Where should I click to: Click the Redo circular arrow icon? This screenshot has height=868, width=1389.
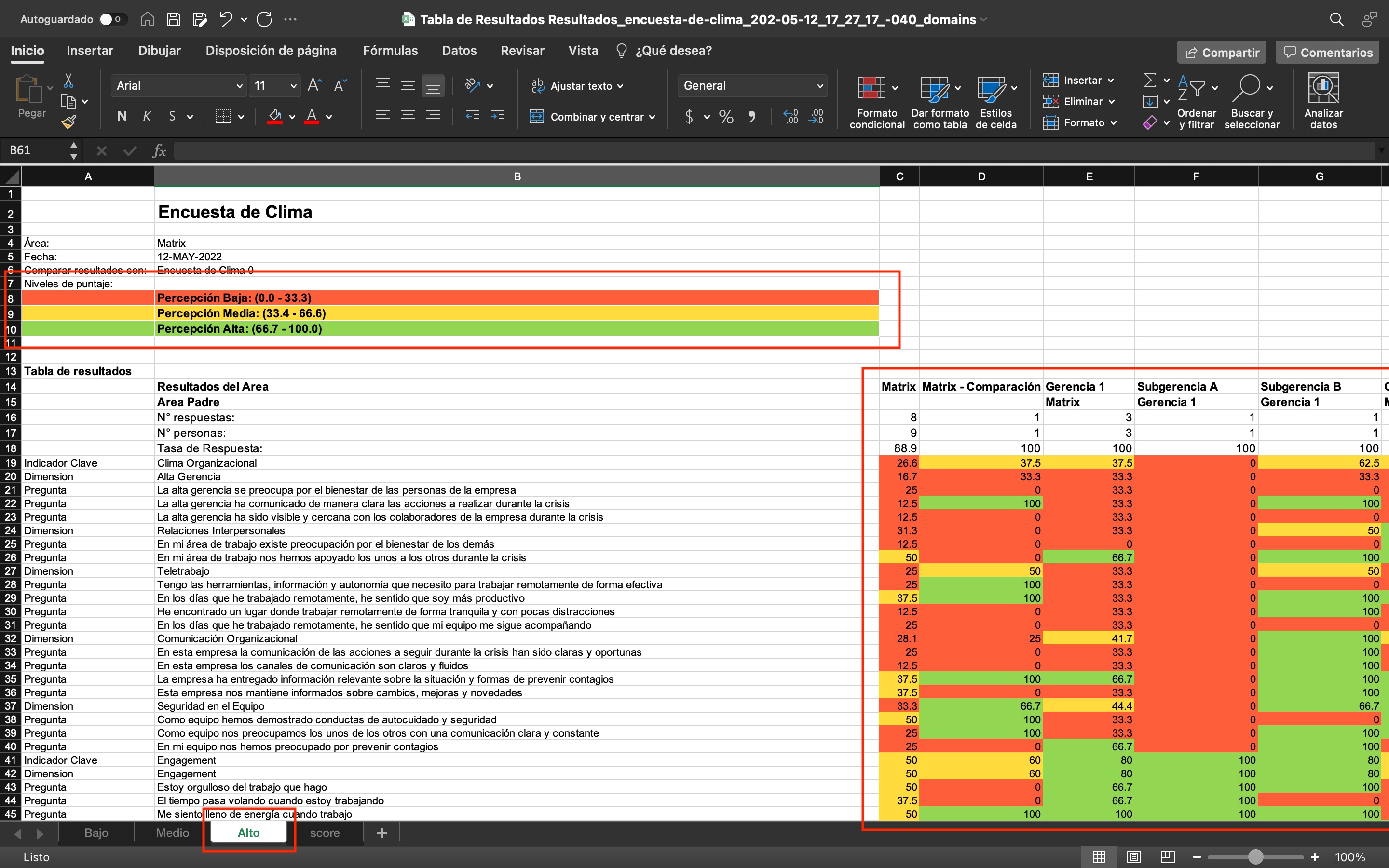coord(264,19)
